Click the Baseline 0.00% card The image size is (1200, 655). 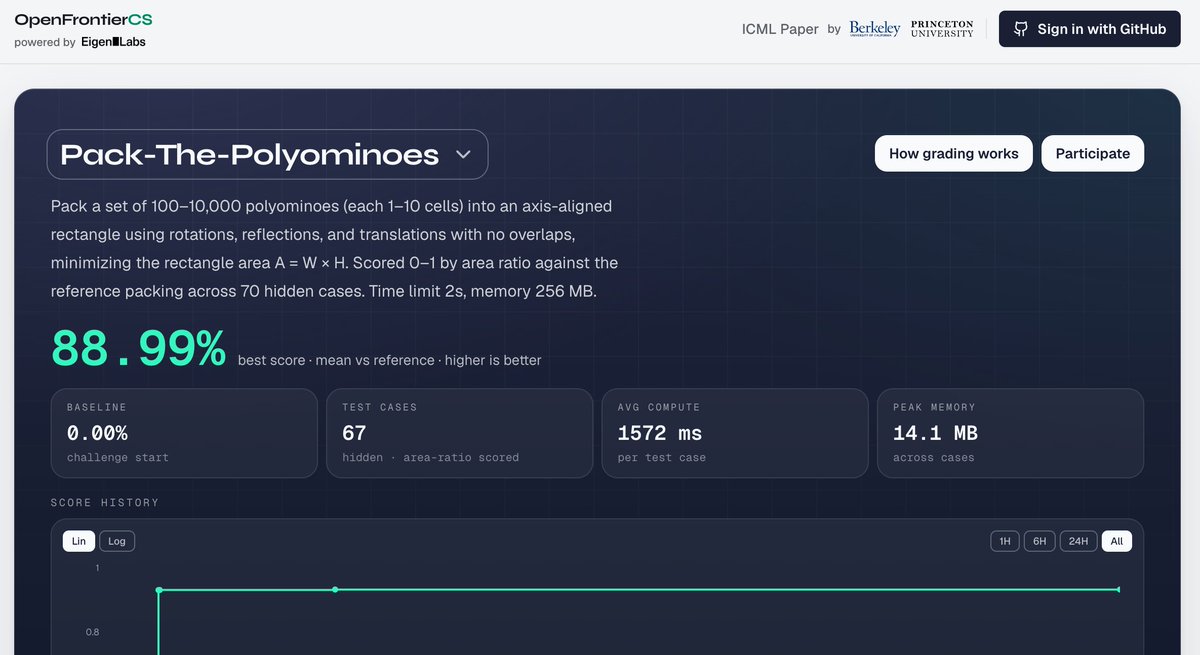[183, 433]
